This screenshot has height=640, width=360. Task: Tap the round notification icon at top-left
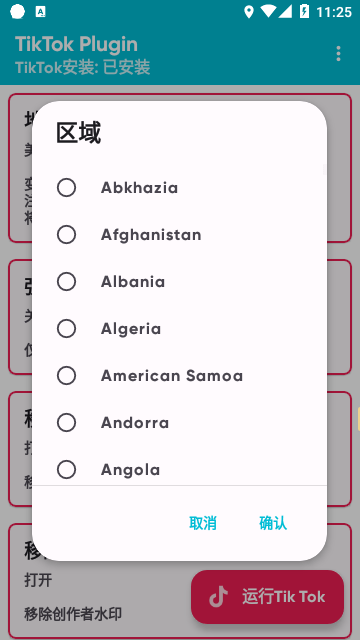click(x=17, y=12)
